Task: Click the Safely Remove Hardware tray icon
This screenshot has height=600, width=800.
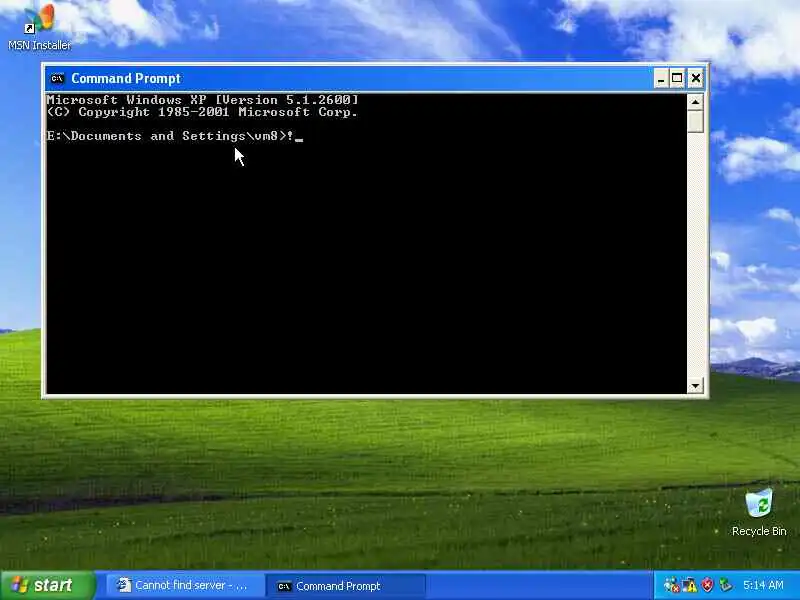Action: (x=725, y=585)
